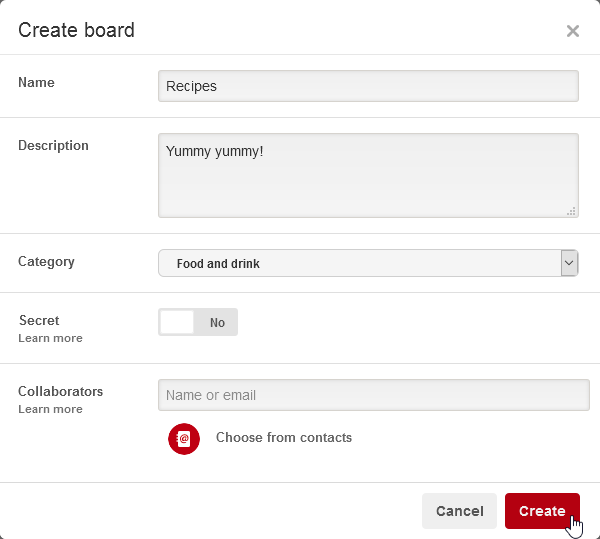Expand Category using the chevron arrow
This screenshot has width=600, height=539.
pyautogui.click(x=569, y=264)
